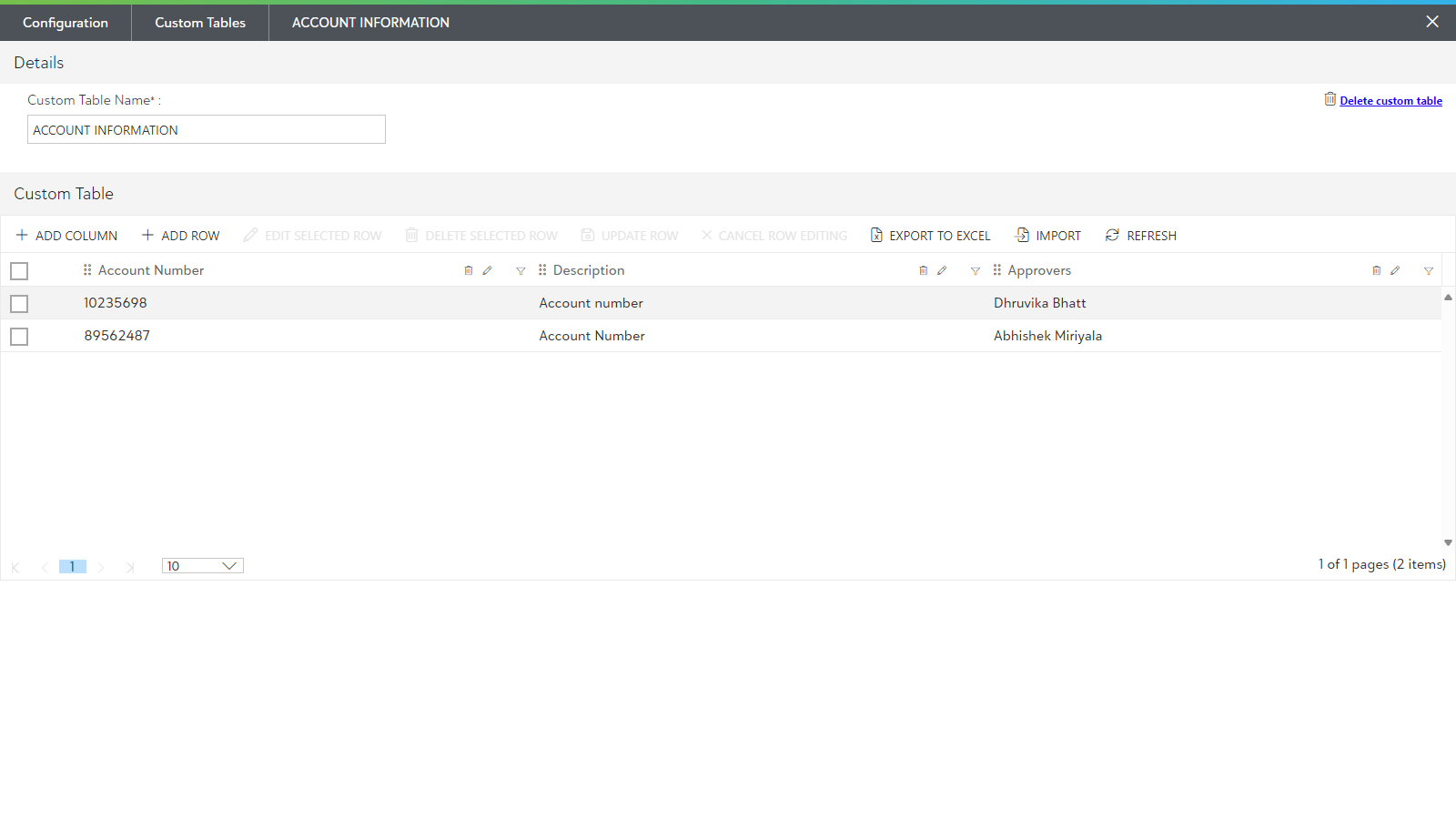Delete the Account Number column via trash icon
The image size is (1456, 819).
(x=469, y=270)
